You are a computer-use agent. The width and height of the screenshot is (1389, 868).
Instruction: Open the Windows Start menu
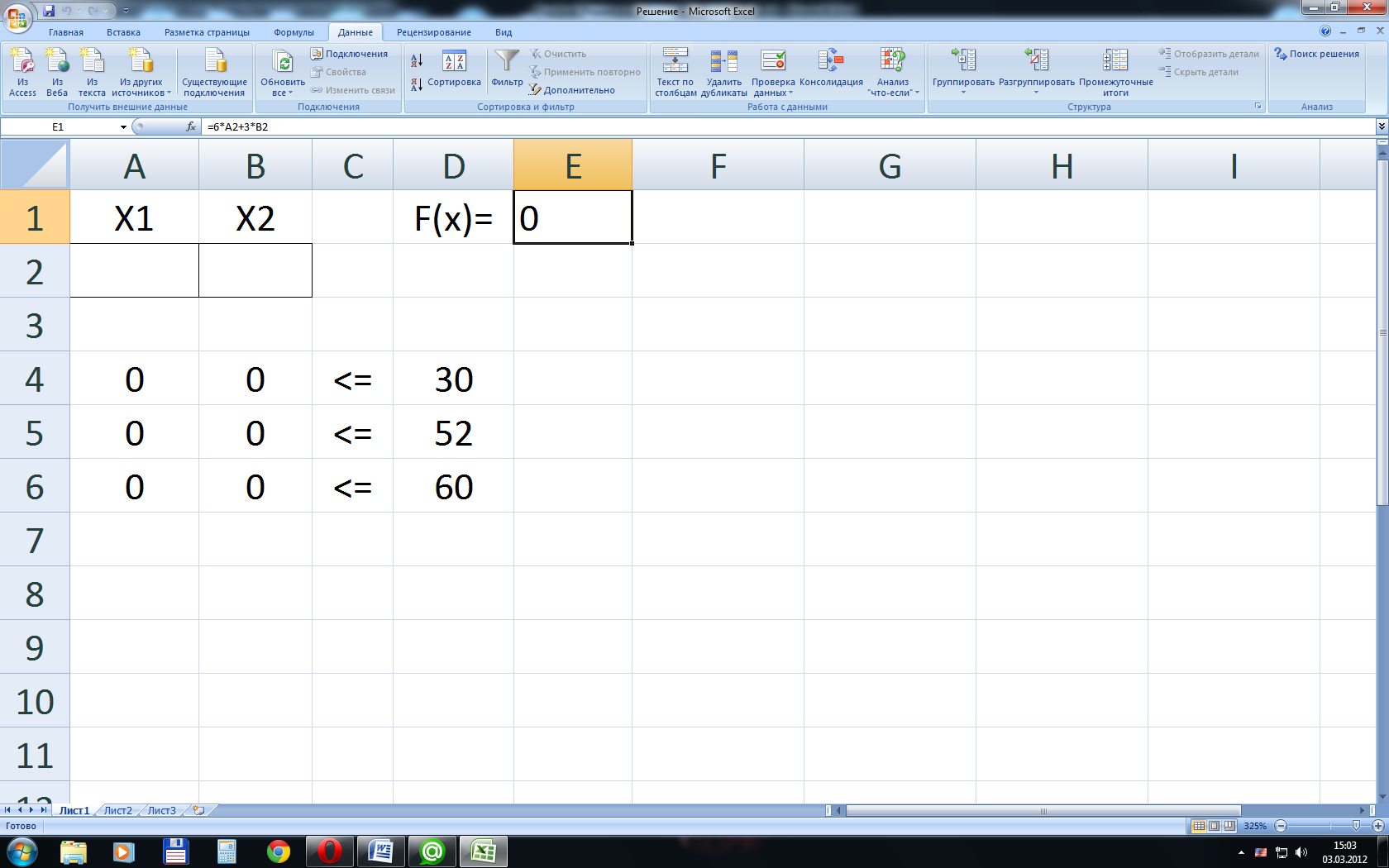point(21,851)
